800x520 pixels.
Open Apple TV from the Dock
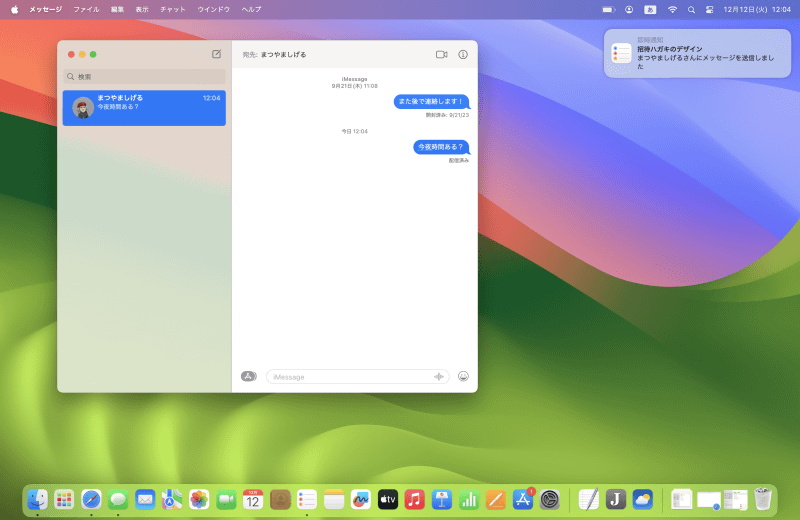pos(388,499)
